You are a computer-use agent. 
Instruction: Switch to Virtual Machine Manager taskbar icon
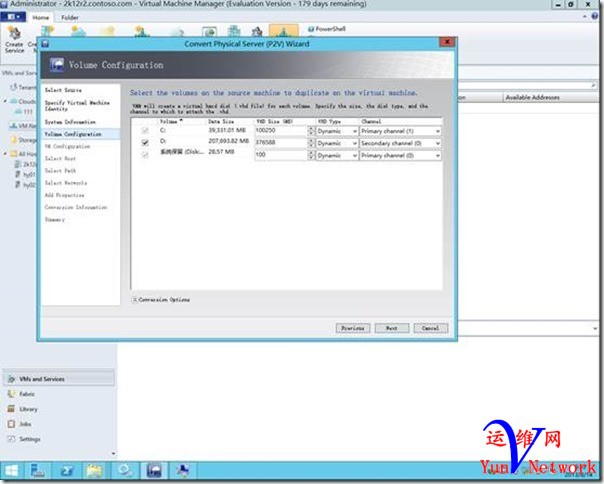(154, 471)
